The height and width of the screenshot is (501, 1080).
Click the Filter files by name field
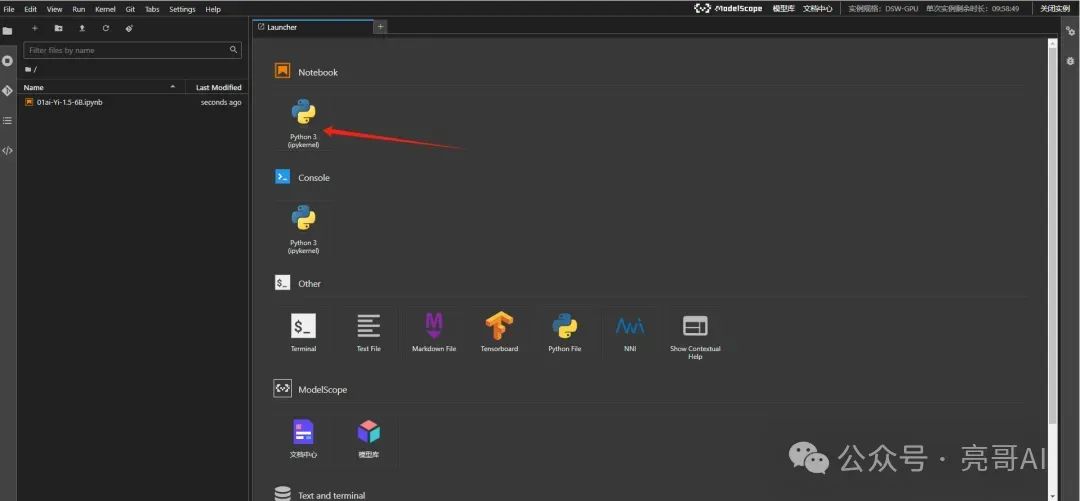(132, 50)
